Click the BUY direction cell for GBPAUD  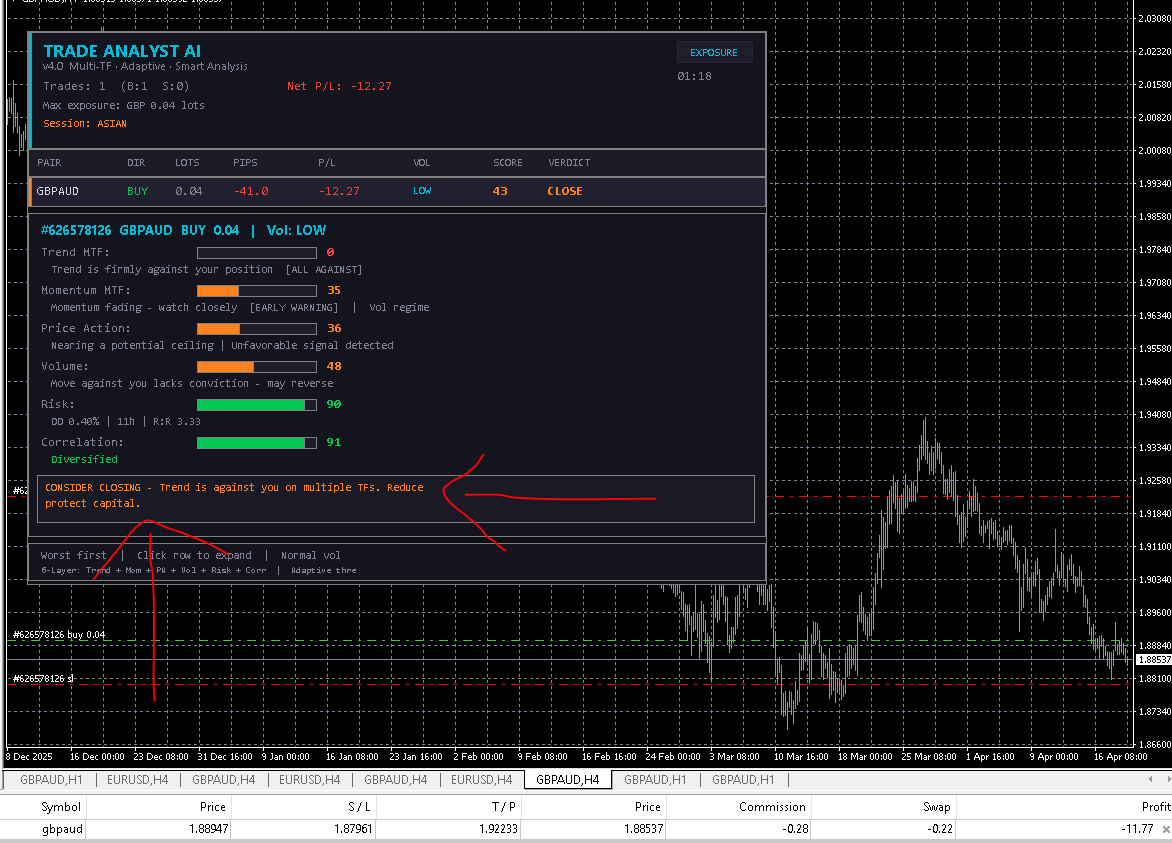coord(138,191)
